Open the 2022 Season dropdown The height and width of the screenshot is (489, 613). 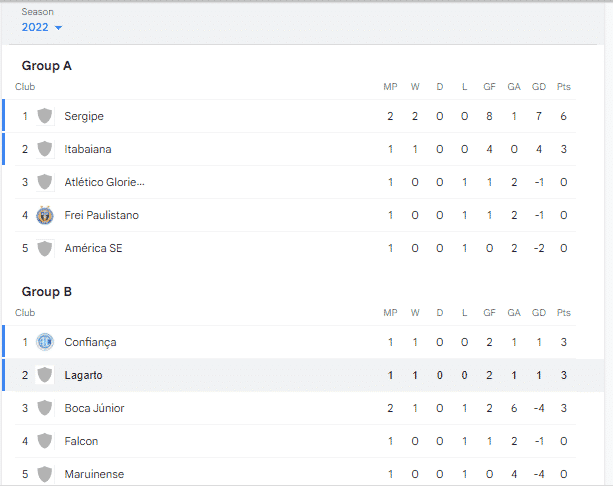pos(42,27)
